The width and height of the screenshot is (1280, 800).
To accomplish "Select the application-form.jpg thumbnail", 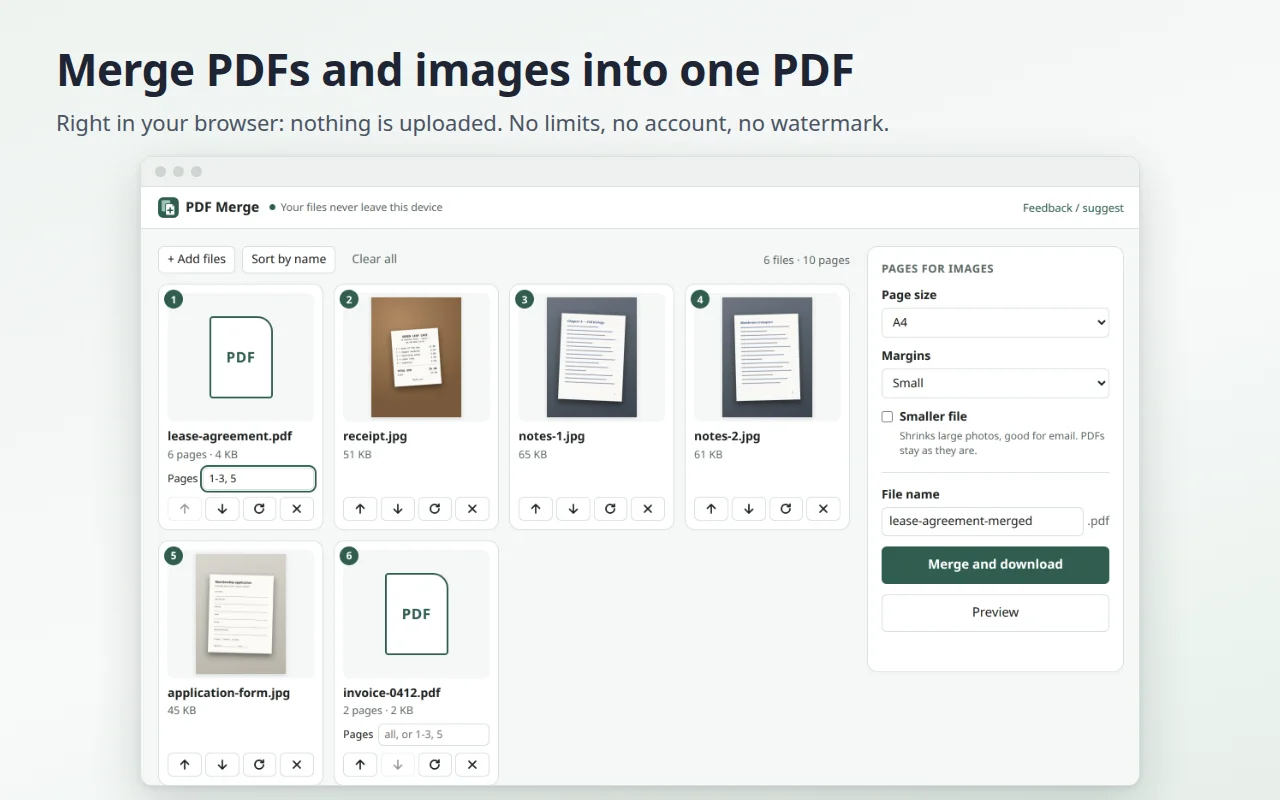I will [x=241, y=613].
